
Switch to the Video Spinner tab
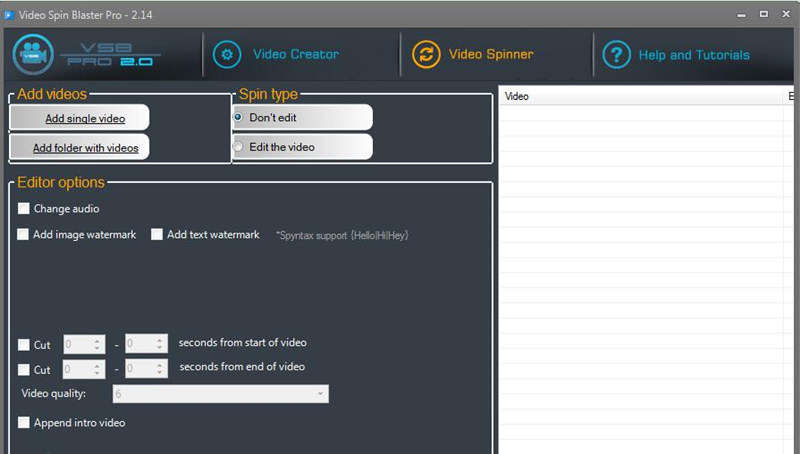pyautogui.click(x=491, y=54)
